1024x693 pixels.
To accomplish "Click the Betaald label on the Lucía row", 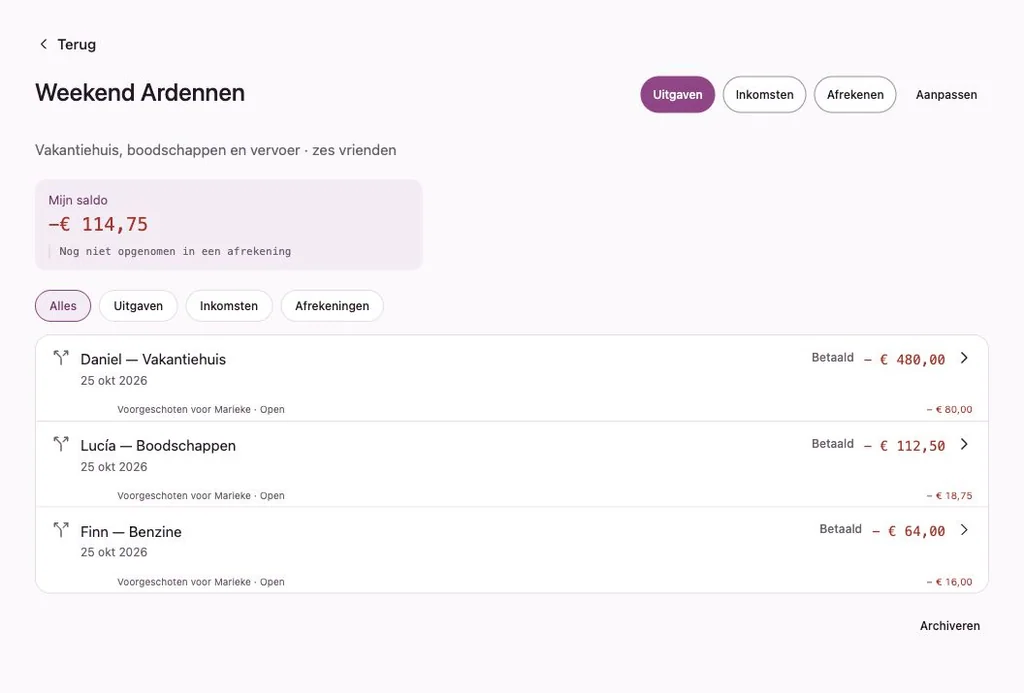I will (832, 443).
